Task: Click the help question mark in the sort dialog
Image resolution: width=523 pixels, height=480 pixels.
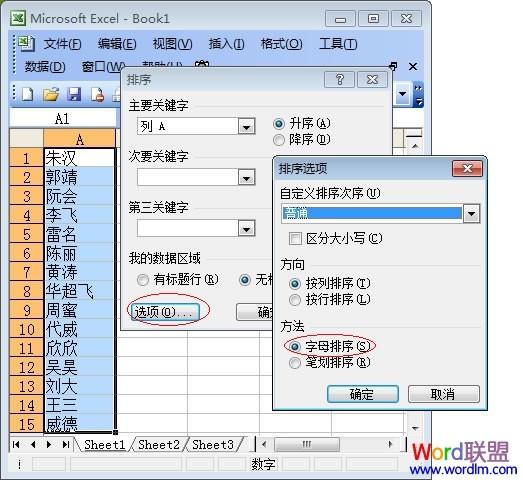Action: [x=339, y=80]
